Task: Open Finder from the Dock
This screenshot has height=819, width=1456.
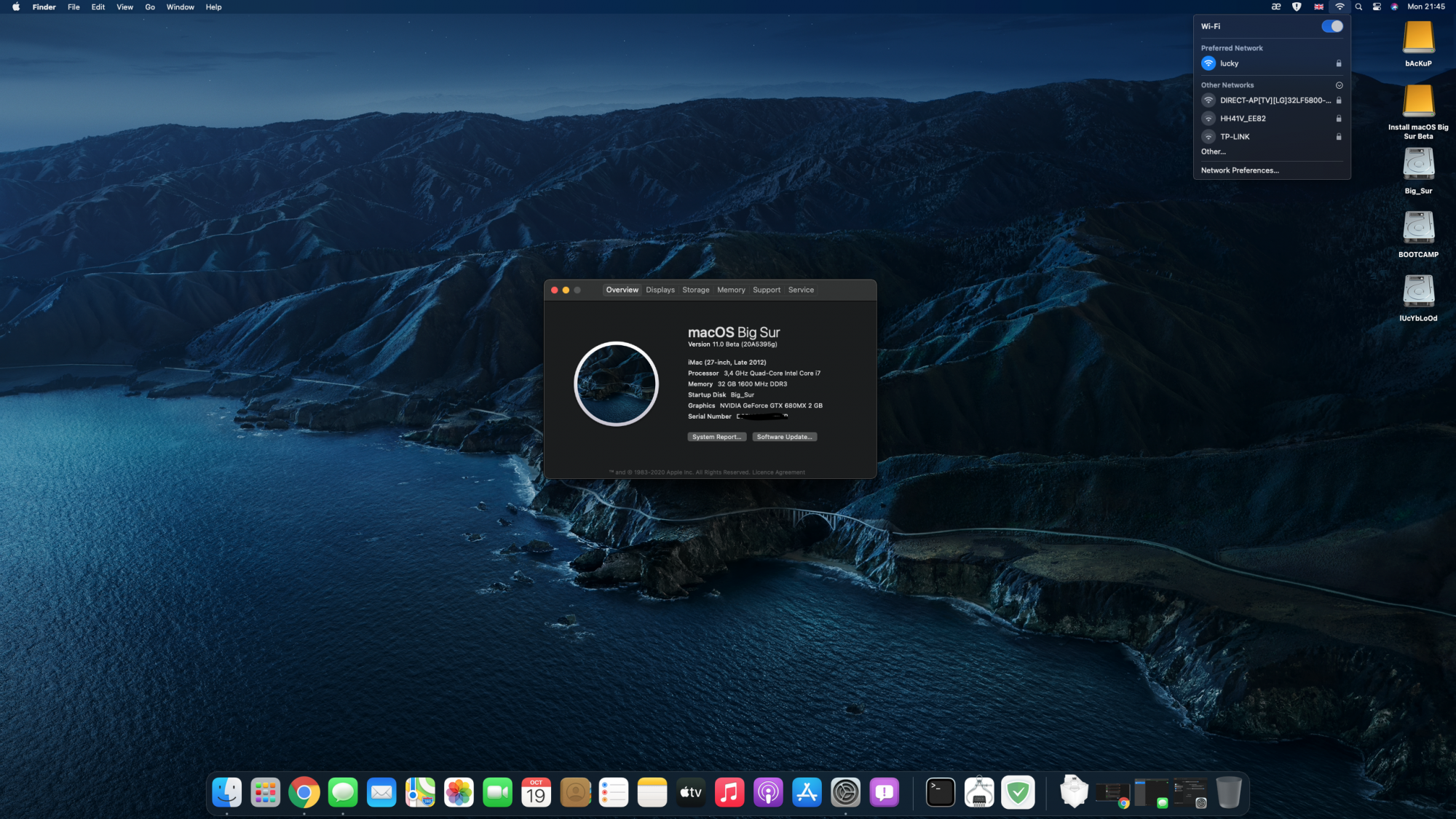Action: [226, 793]
